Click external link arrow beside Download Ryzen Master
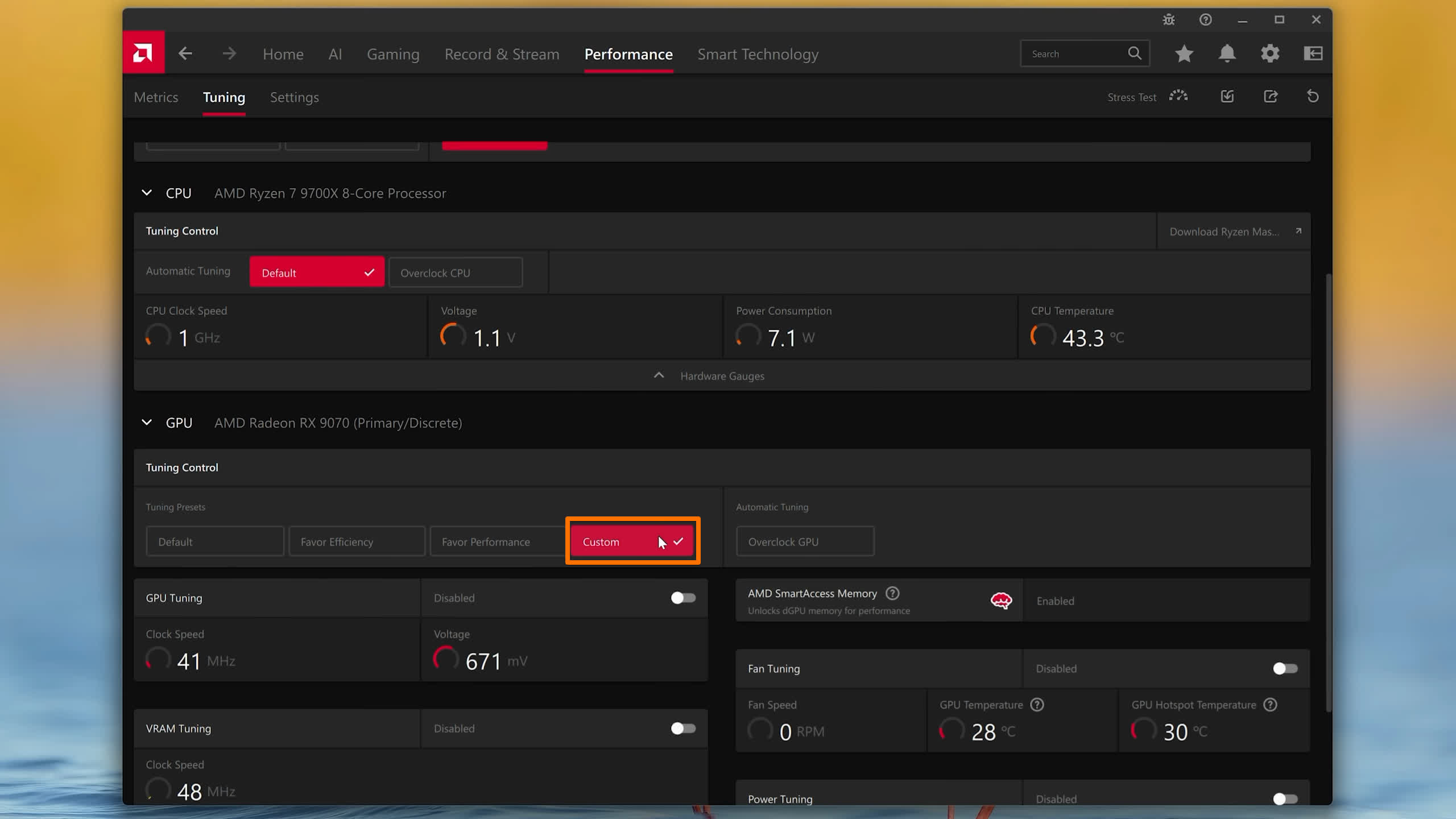1456x819 pixels. (1298, 231)
